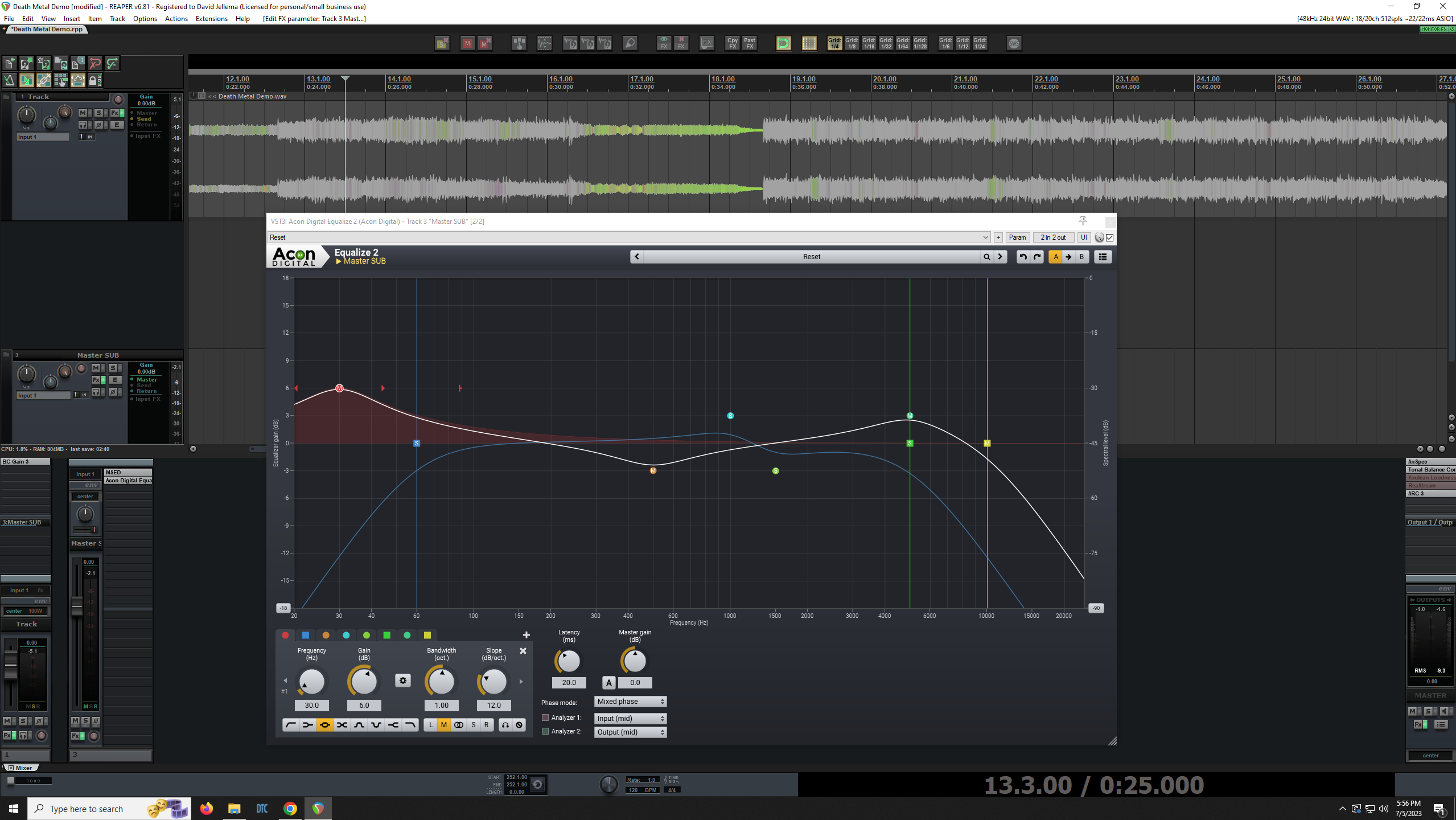Set band channel to R (right)
Screen dimensions: 1456x820
point(487,725)
